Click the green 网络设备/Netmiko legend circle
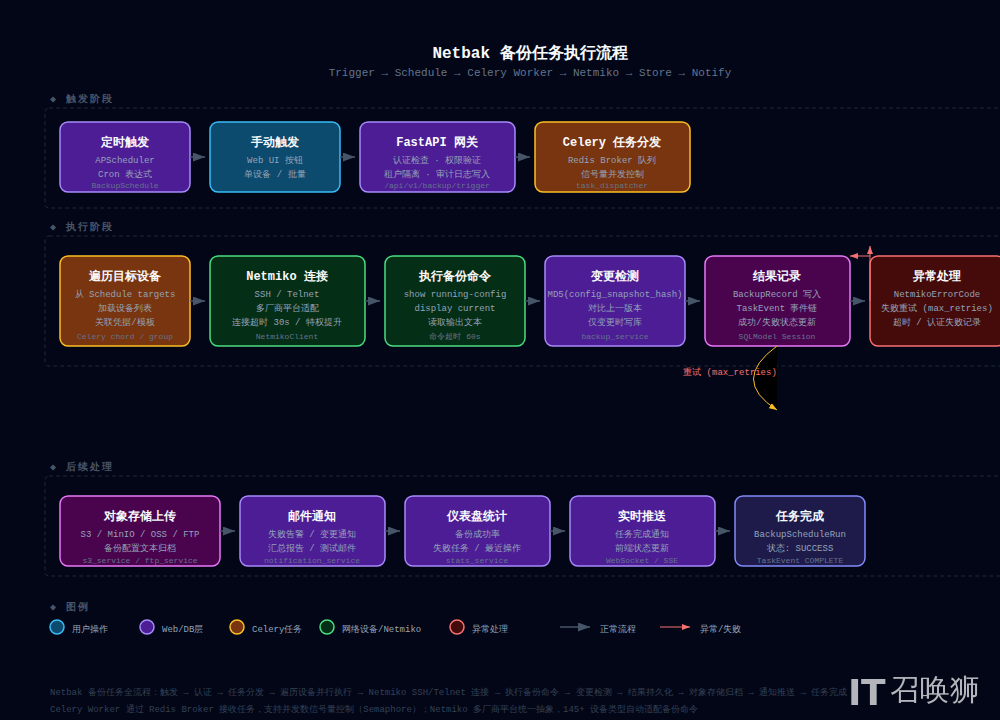 [x=327, y=628]
